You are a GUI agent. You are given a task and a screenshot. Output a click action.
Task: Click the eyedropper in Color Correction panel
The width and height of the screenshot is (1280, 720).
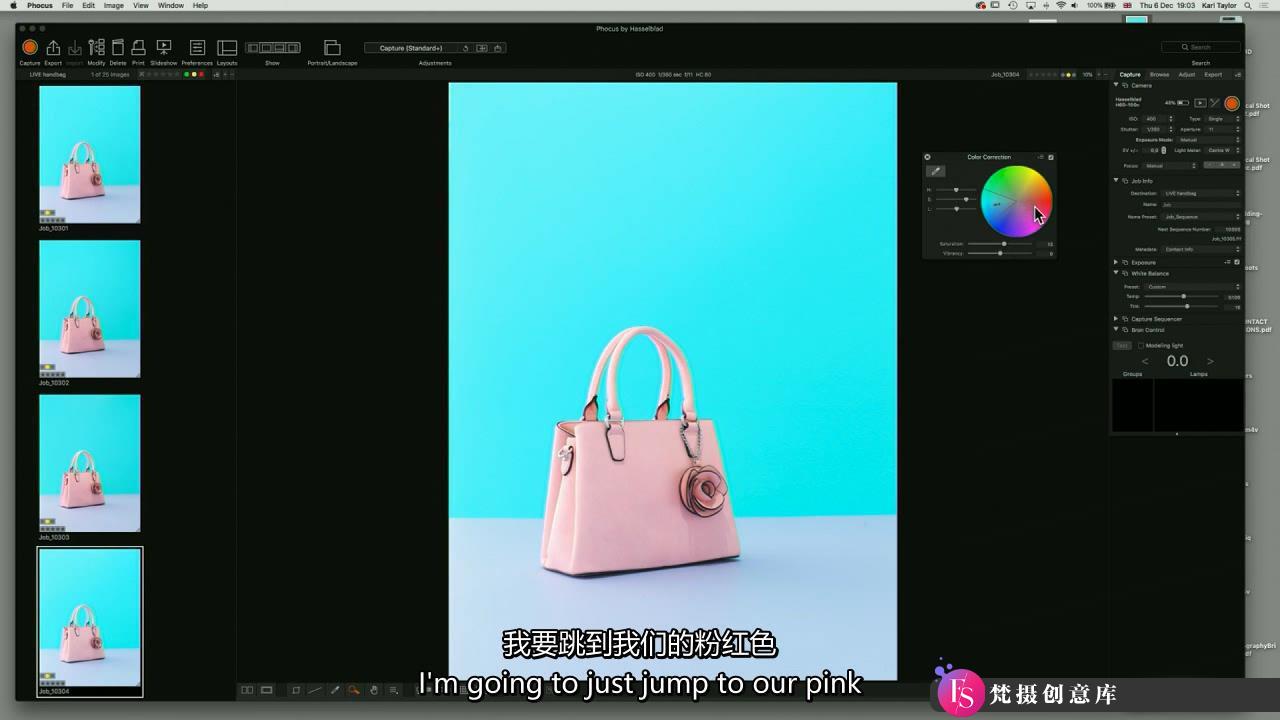[x=936, y=171]
